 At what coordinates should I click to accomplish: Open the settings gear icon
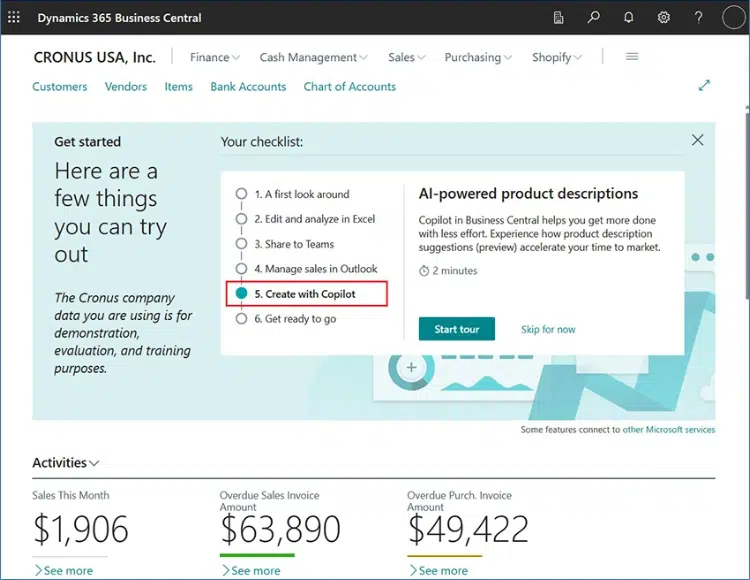pyautogui.click(x=663, y=18)
